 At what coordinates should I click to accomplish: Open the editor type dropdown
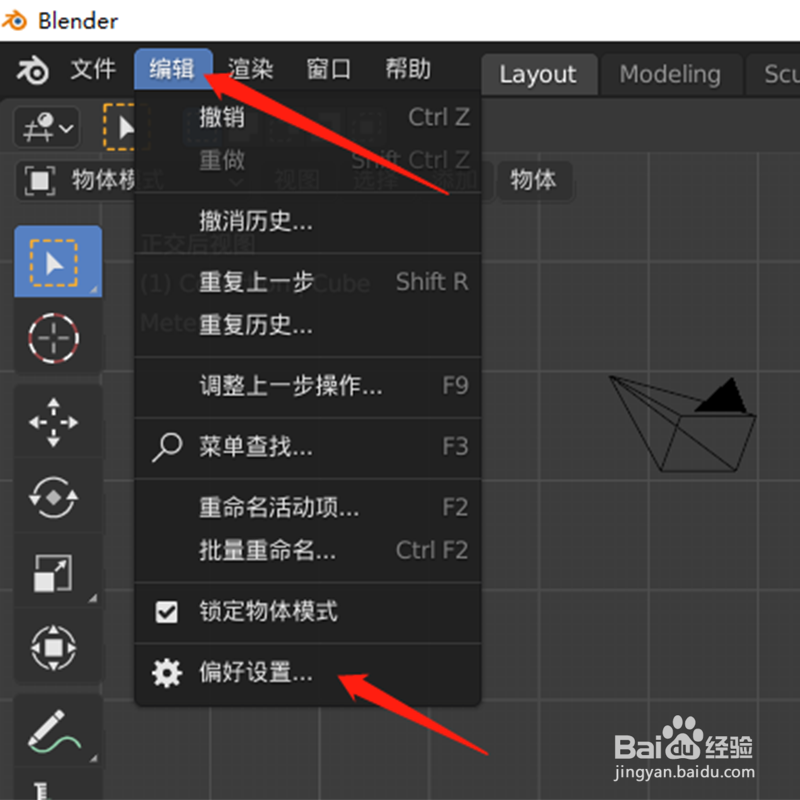tap(47, 128)
